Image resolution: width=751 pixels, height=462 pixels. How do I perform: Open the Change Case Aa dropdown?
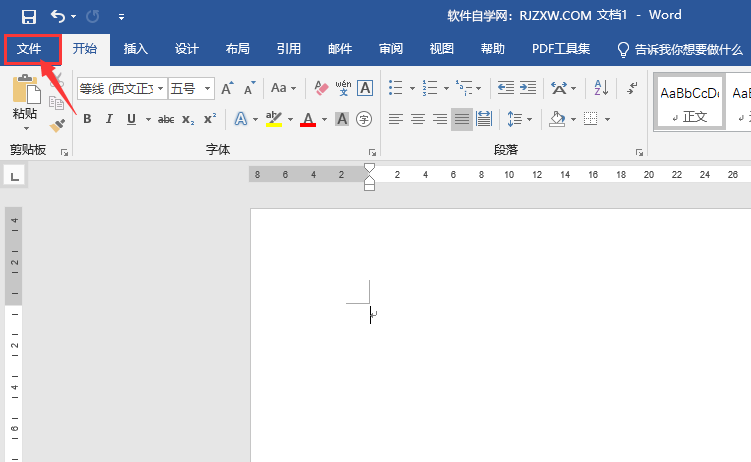click(x=283, y=89)
